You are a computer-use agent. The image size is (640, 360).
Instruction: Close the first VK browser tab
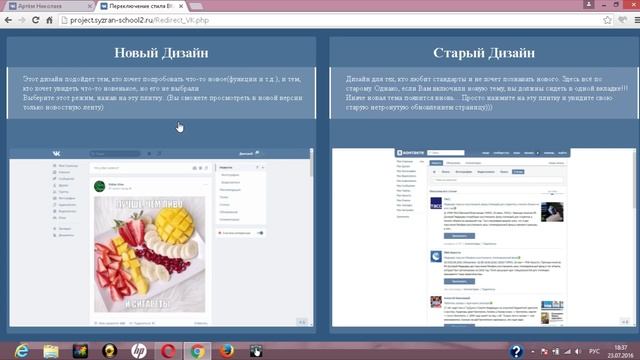90,6
